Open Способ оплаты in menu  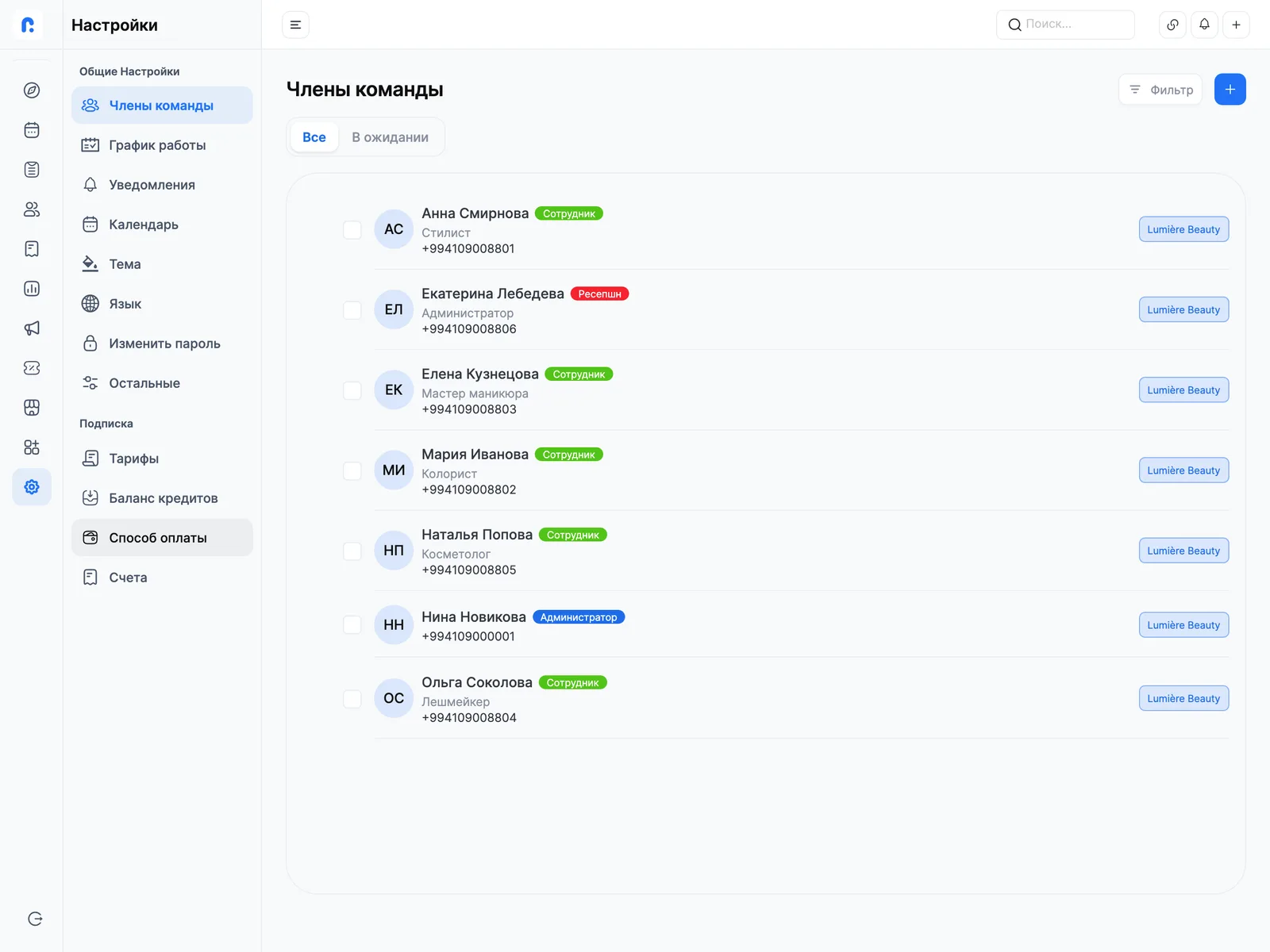pos(162,538)
